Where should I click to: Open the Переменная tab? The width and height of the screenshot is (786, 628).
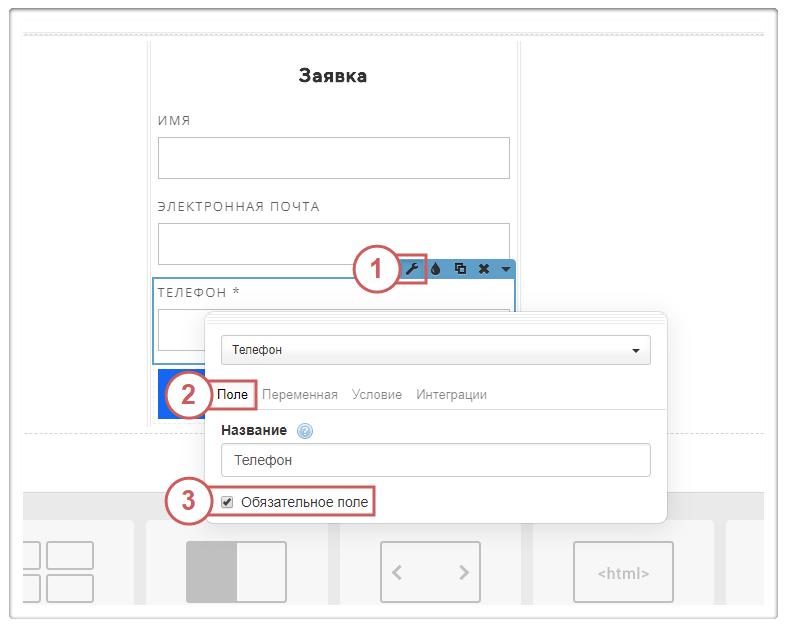(x=300, y=395)
